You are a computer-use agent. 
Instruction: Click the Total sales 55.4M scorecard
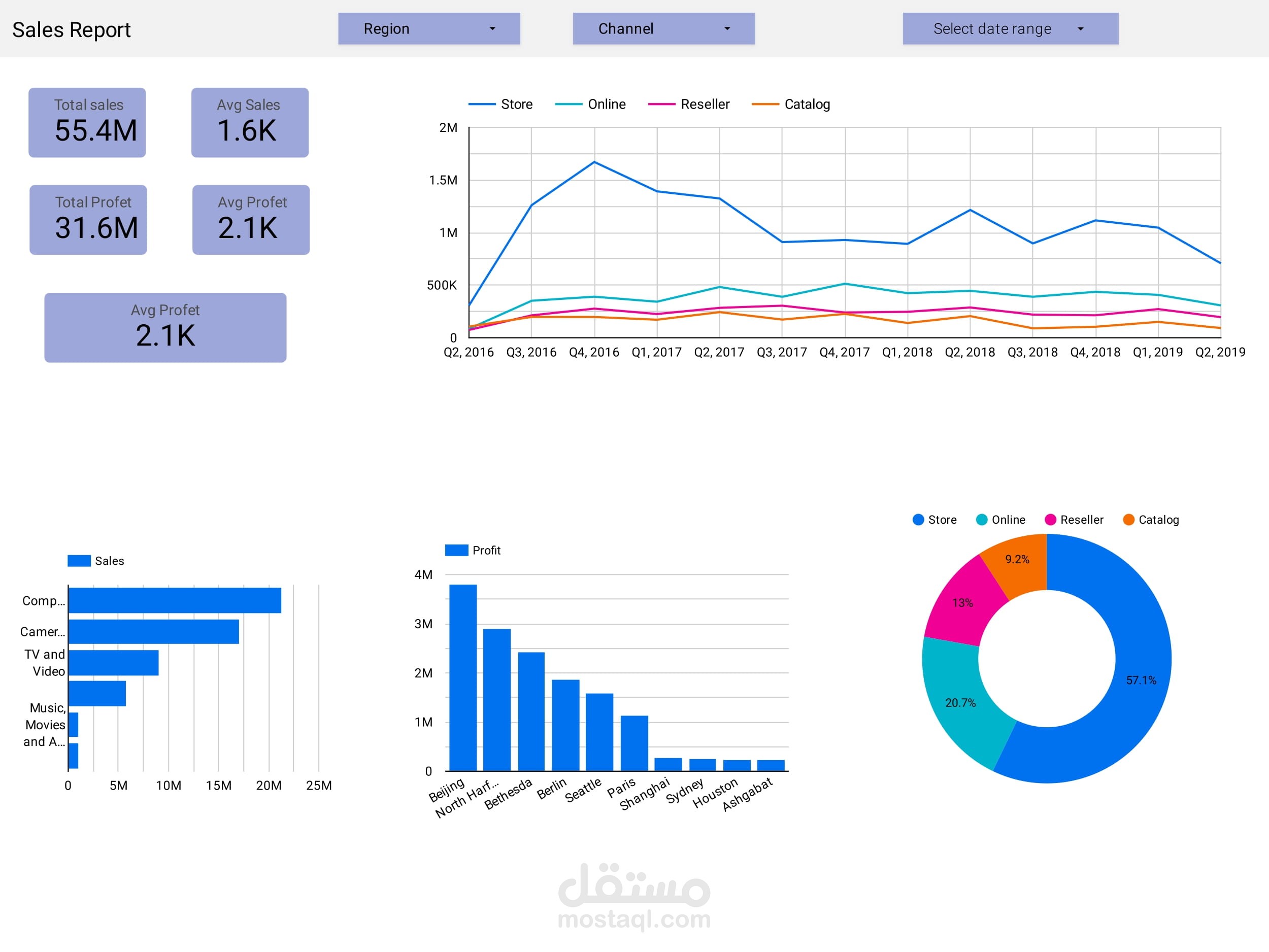[87, 123]
